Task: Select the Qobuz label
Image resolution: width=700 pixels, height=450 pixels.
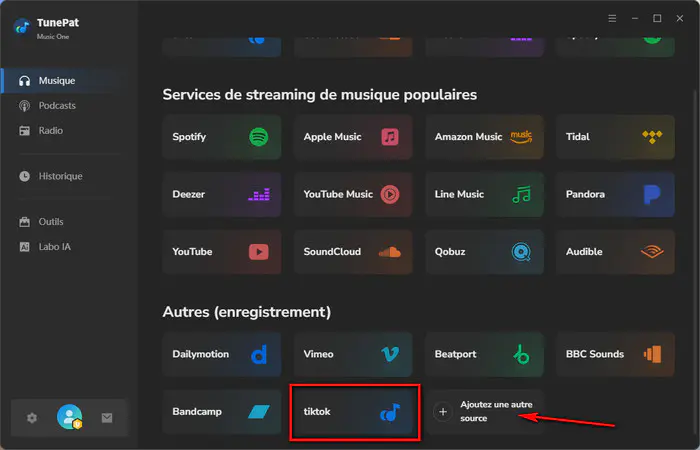Action: click(450, 252)
